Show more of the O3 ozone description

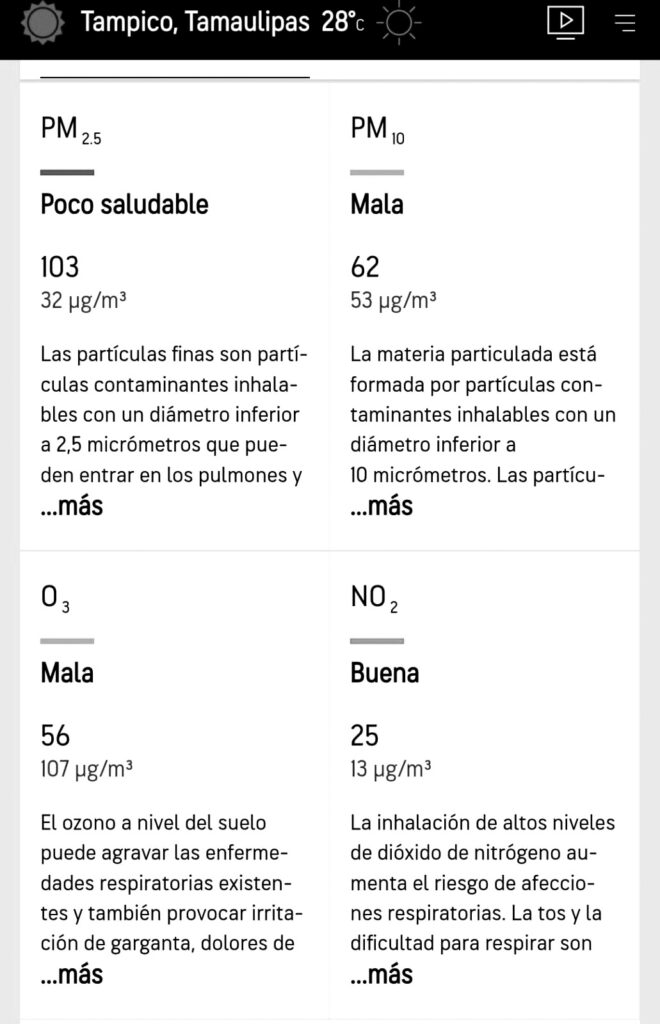tap(72, 974)
